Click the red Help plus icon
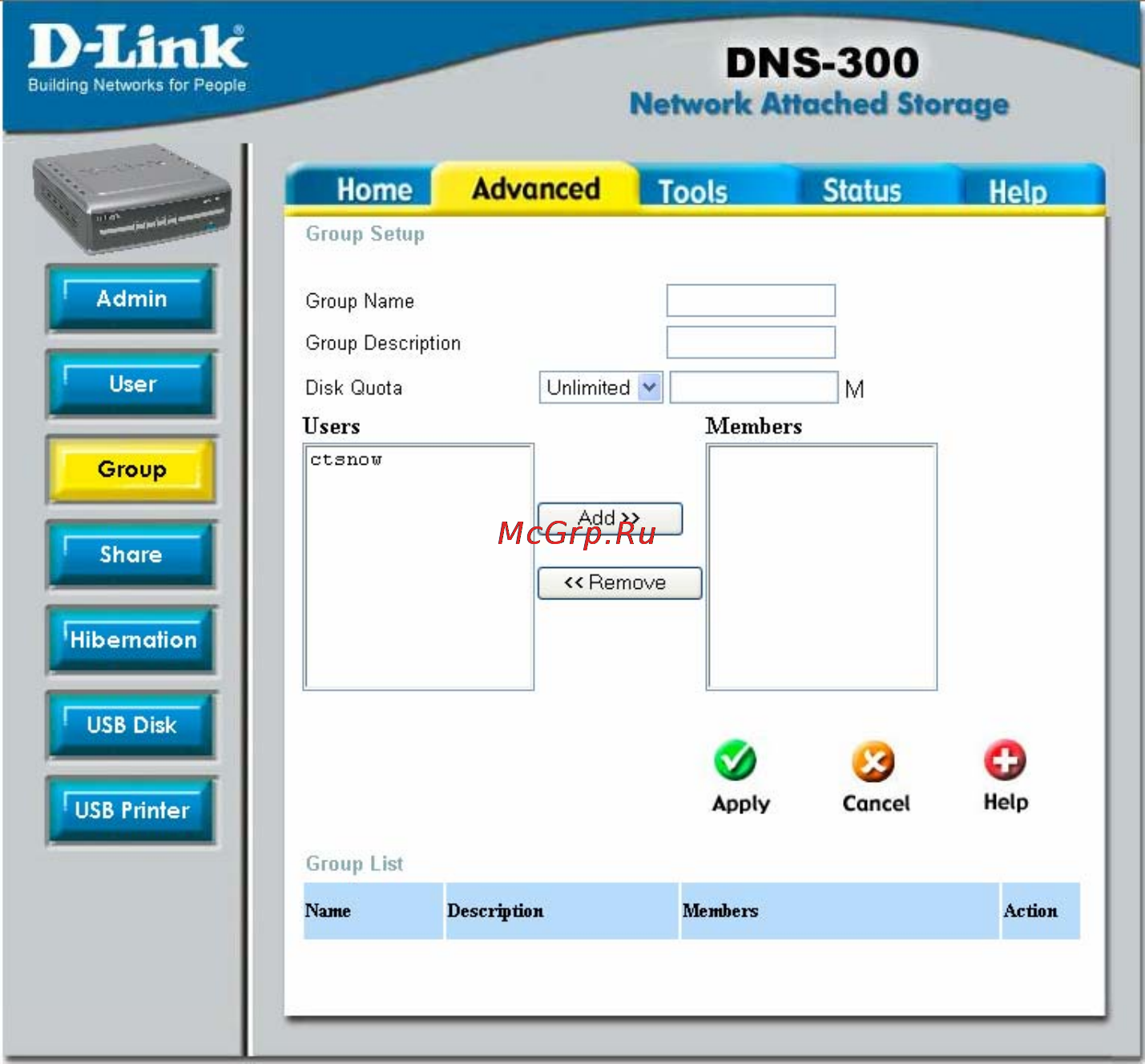The image size is (1145, 1064). [1006, 760]
